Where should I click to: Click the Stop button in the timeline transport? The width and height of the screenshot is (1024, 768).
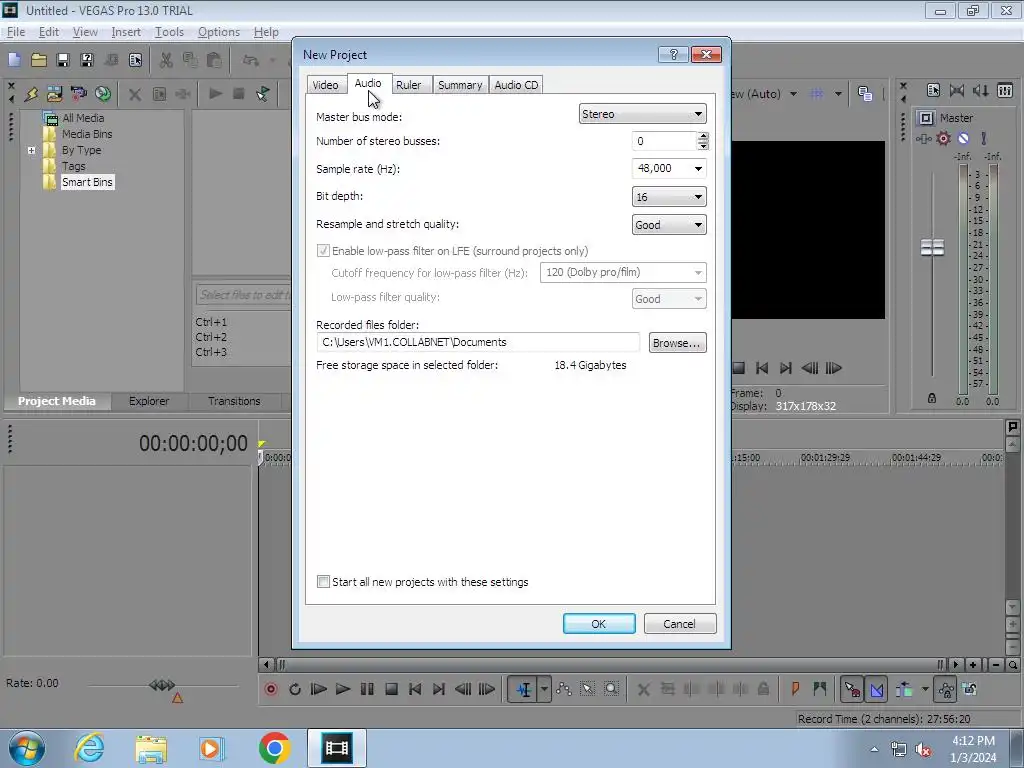391,689
